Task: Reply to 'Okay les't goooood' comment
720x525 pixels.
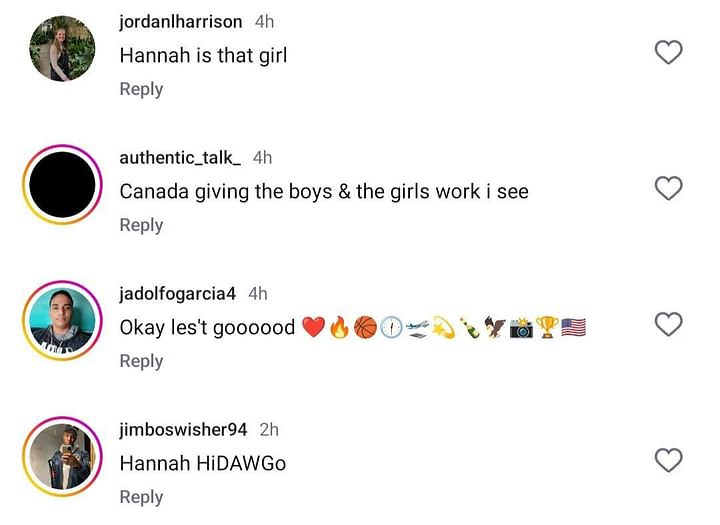Action: pyautogui.click(x=141, y=361)
